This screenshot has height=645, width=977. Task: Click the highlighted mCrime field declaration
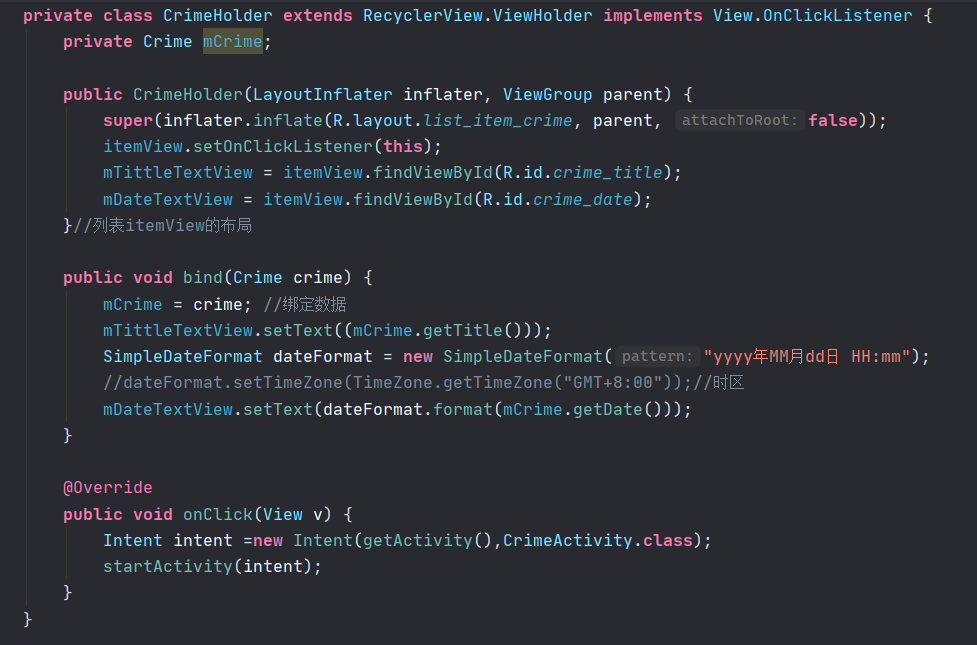click(x=232, y=42)
